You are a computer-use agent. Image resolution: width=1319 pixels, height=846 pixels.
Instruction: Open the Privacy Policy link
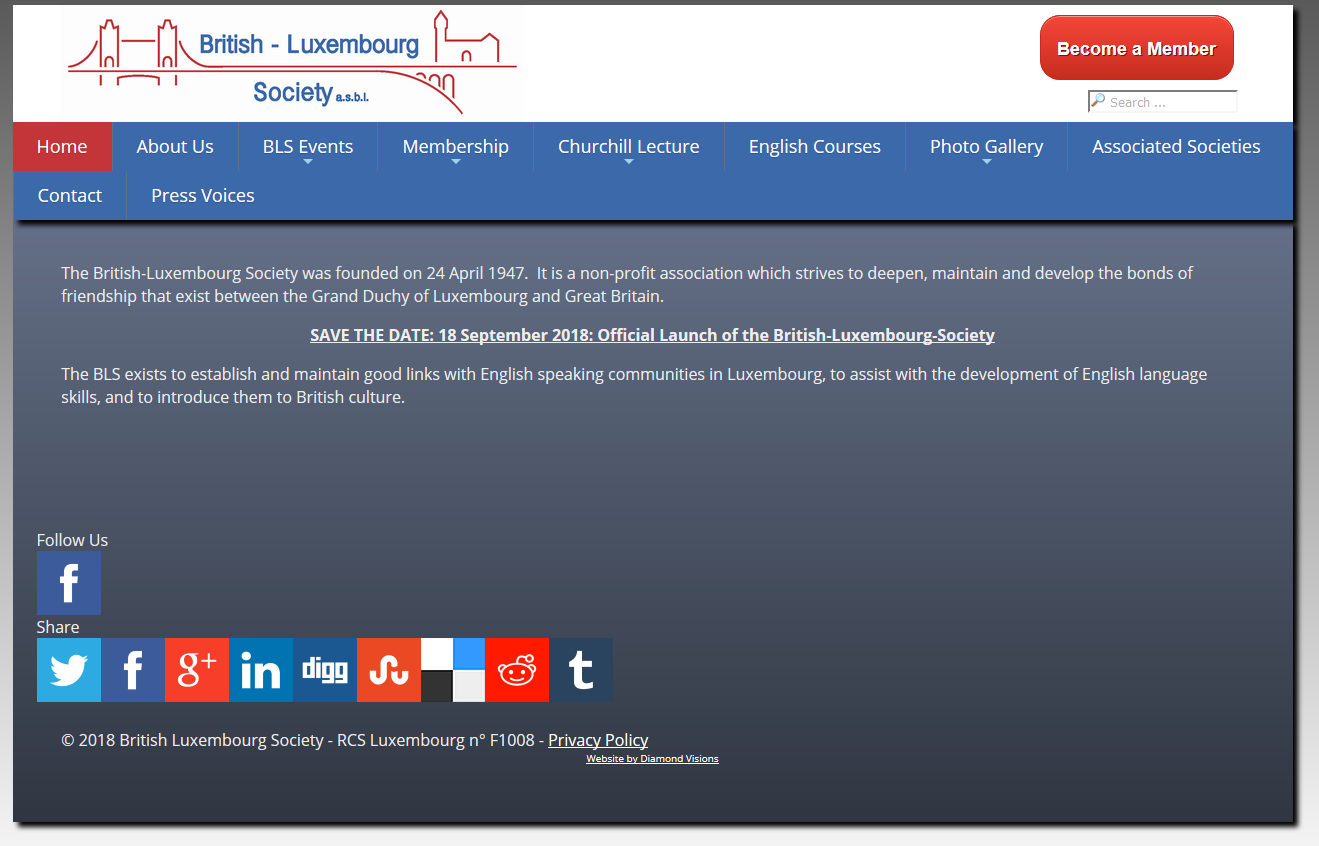598,740
